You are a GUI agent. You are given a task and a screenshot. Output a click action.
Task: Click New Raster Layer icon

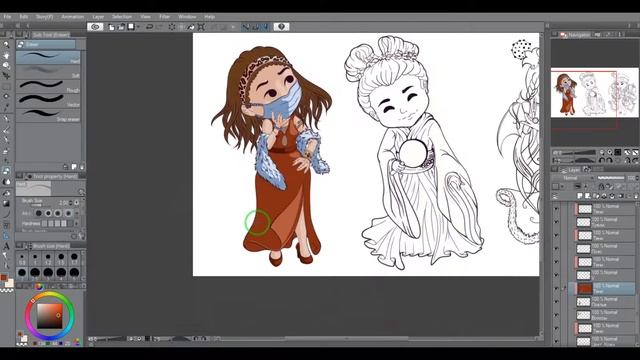580,196
